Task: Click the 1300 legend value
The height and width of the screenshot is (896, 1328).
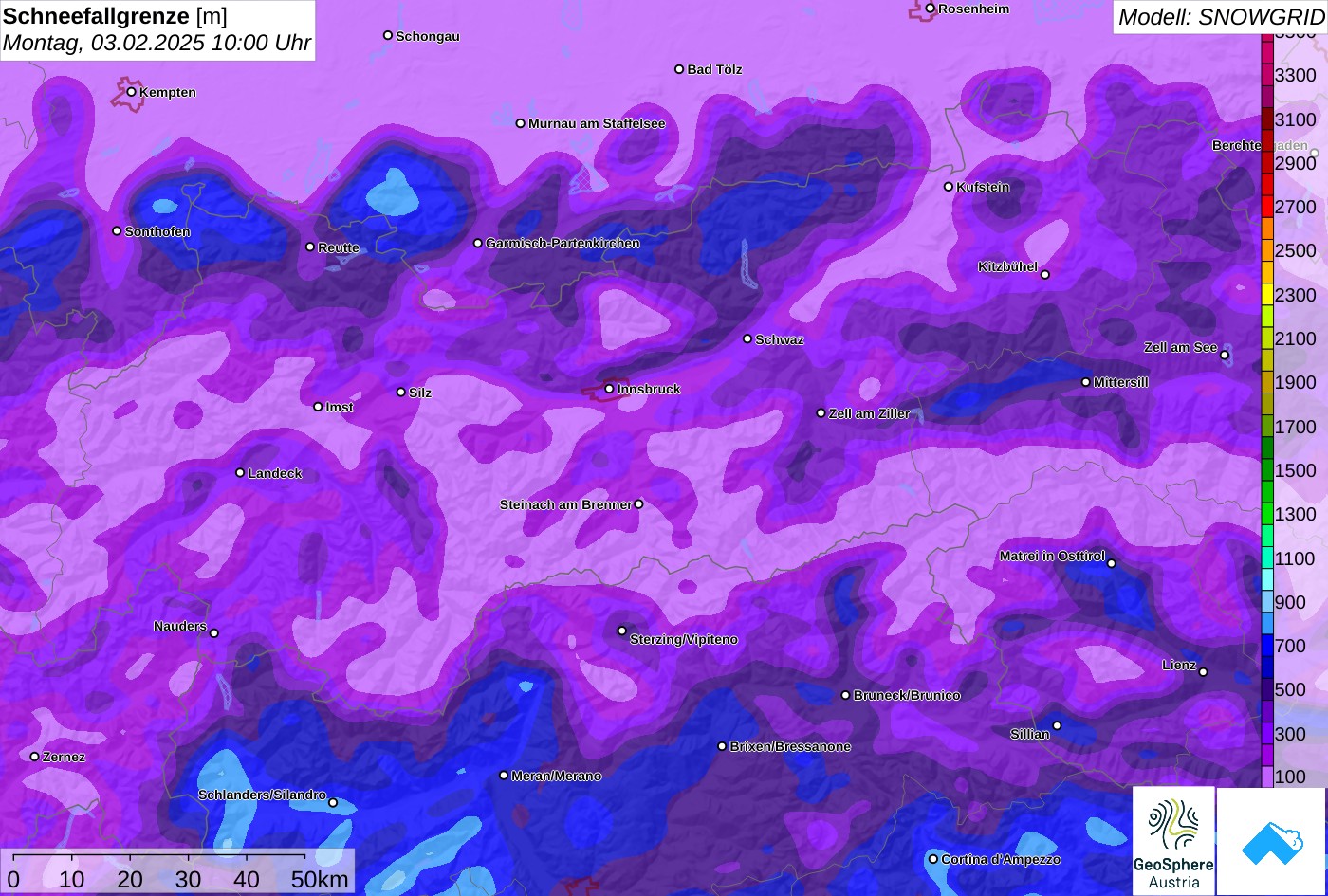Action: pyautogui.click(x=1296, y=514)
